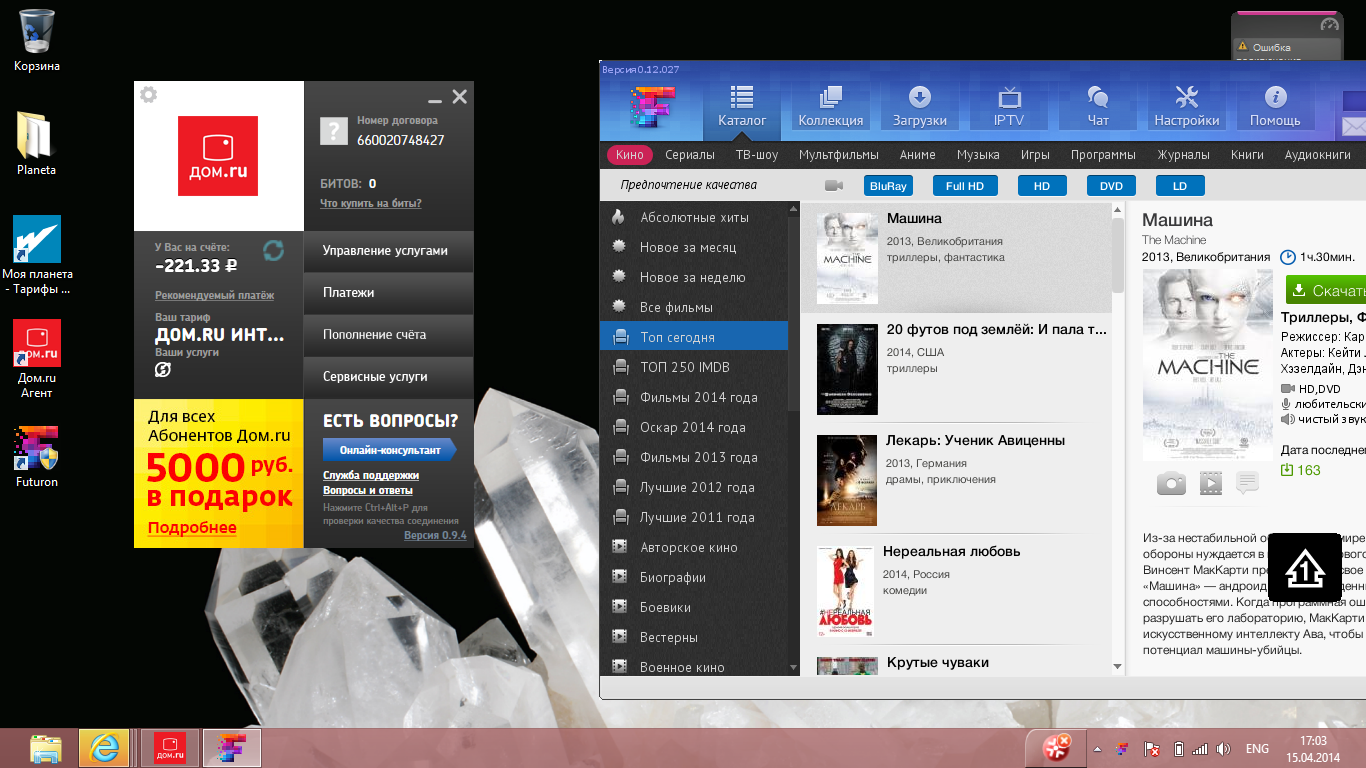This screenshot has width=1366, height=768.
Task: Click the trailer play icon under the Машина poster
Action: pyautogui.click(x=1211, y=483)
